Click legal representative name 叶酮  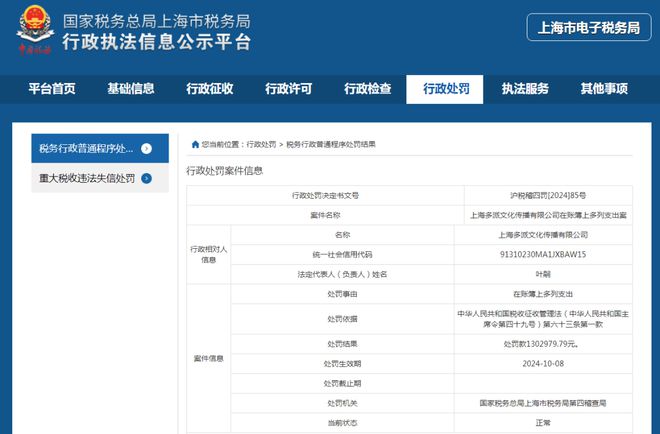tap(543, 274)
